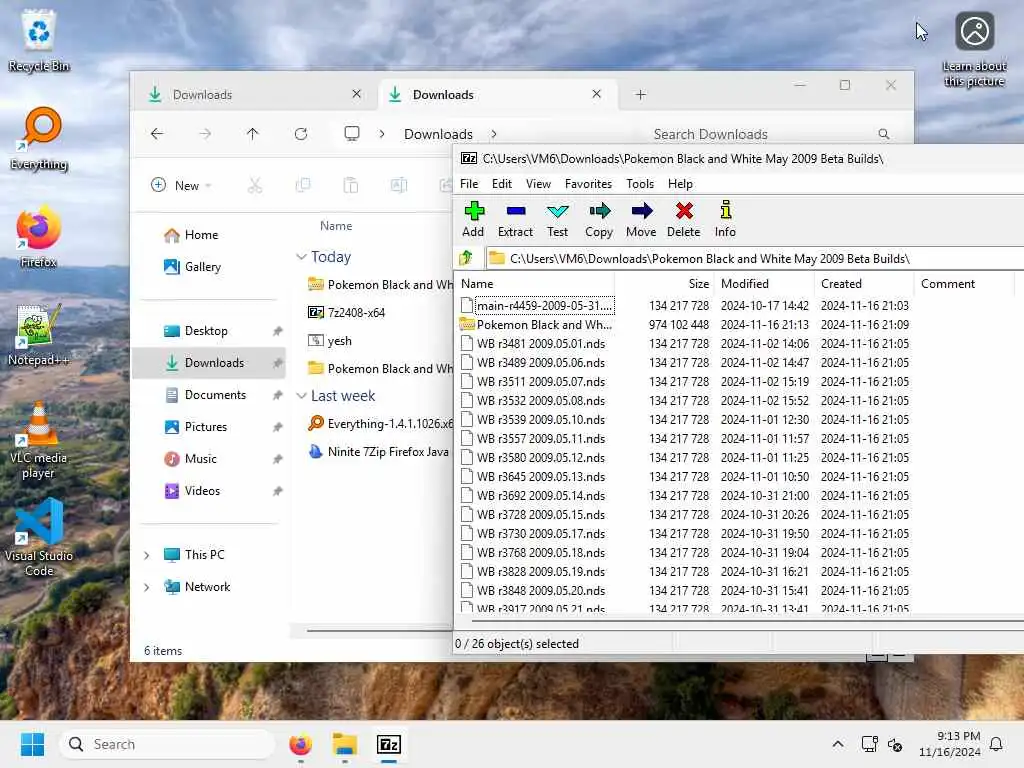Open the Help menu in 7-Zip
The width and height of the screenshot is (1024, 768).
pos(680,184)
